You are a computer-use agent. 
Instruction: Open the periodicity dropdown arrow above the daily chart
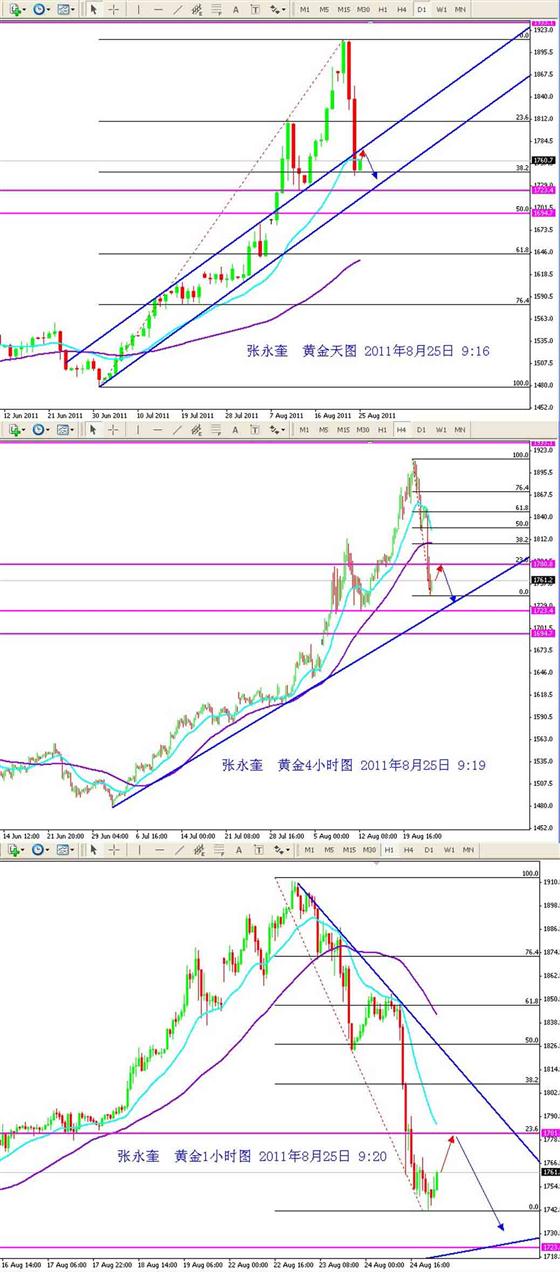pyautogui.click(x=49, y=9)
